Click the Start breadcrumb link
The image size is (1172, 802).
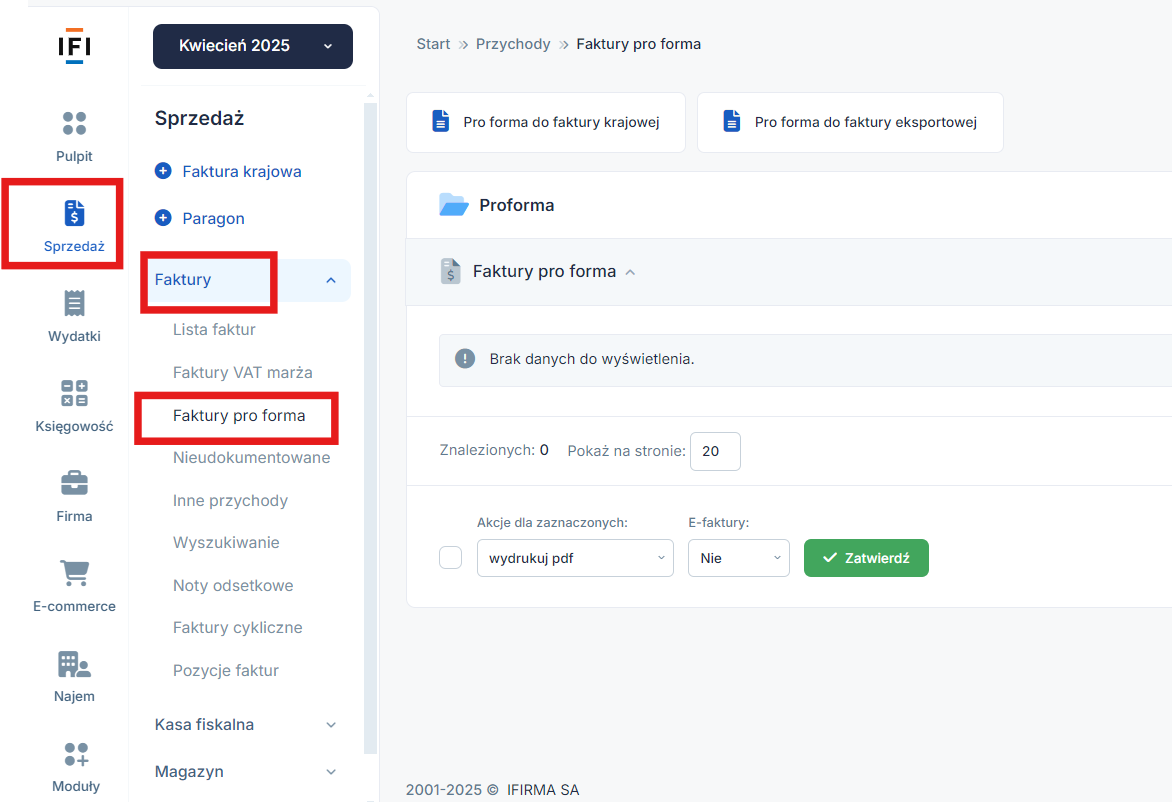(x=433, y=44)
